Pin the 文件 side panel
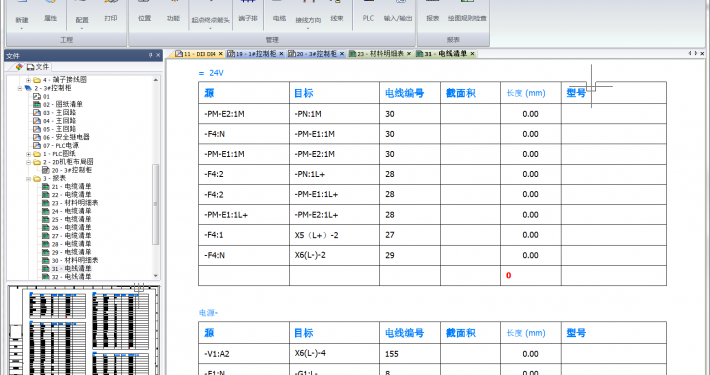 click(x=150, y=55)
